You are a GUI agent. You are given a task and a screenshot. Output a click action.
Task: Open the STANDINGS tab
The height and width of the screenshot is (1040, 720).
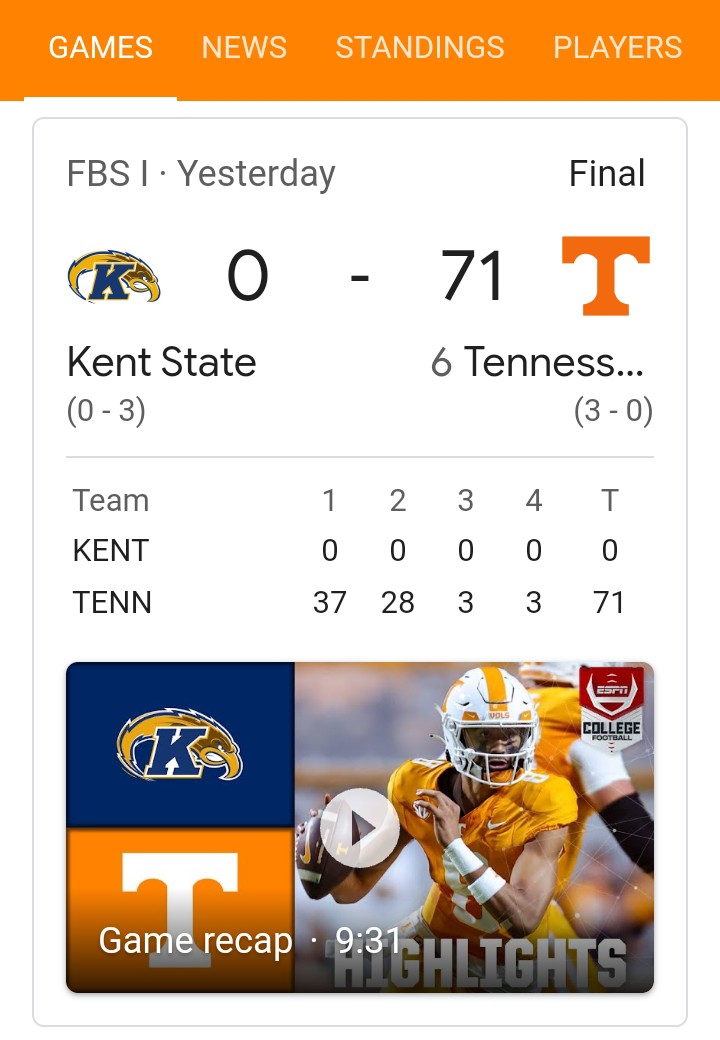420,47
